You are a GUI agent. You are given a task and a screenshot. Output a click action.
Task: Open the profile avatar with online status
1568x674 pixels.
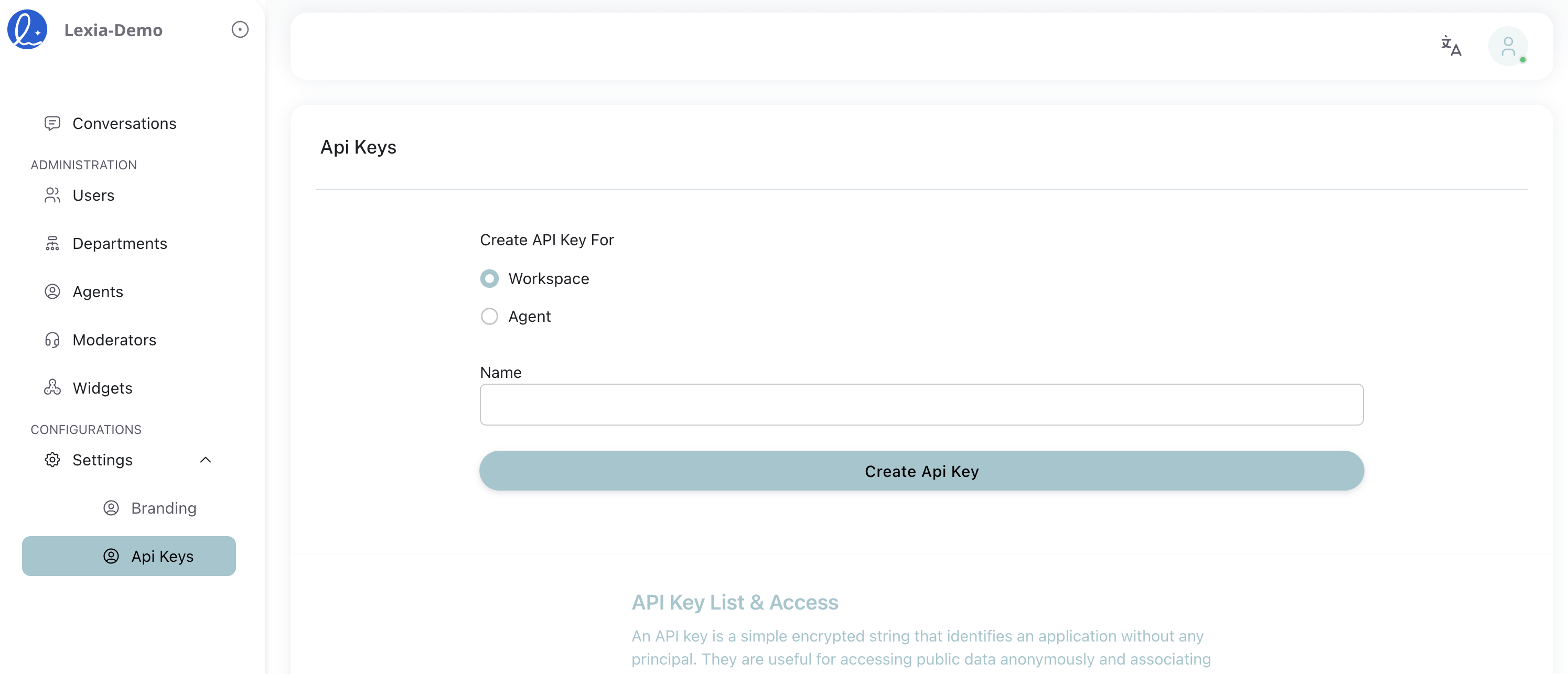pos(1509,46)
